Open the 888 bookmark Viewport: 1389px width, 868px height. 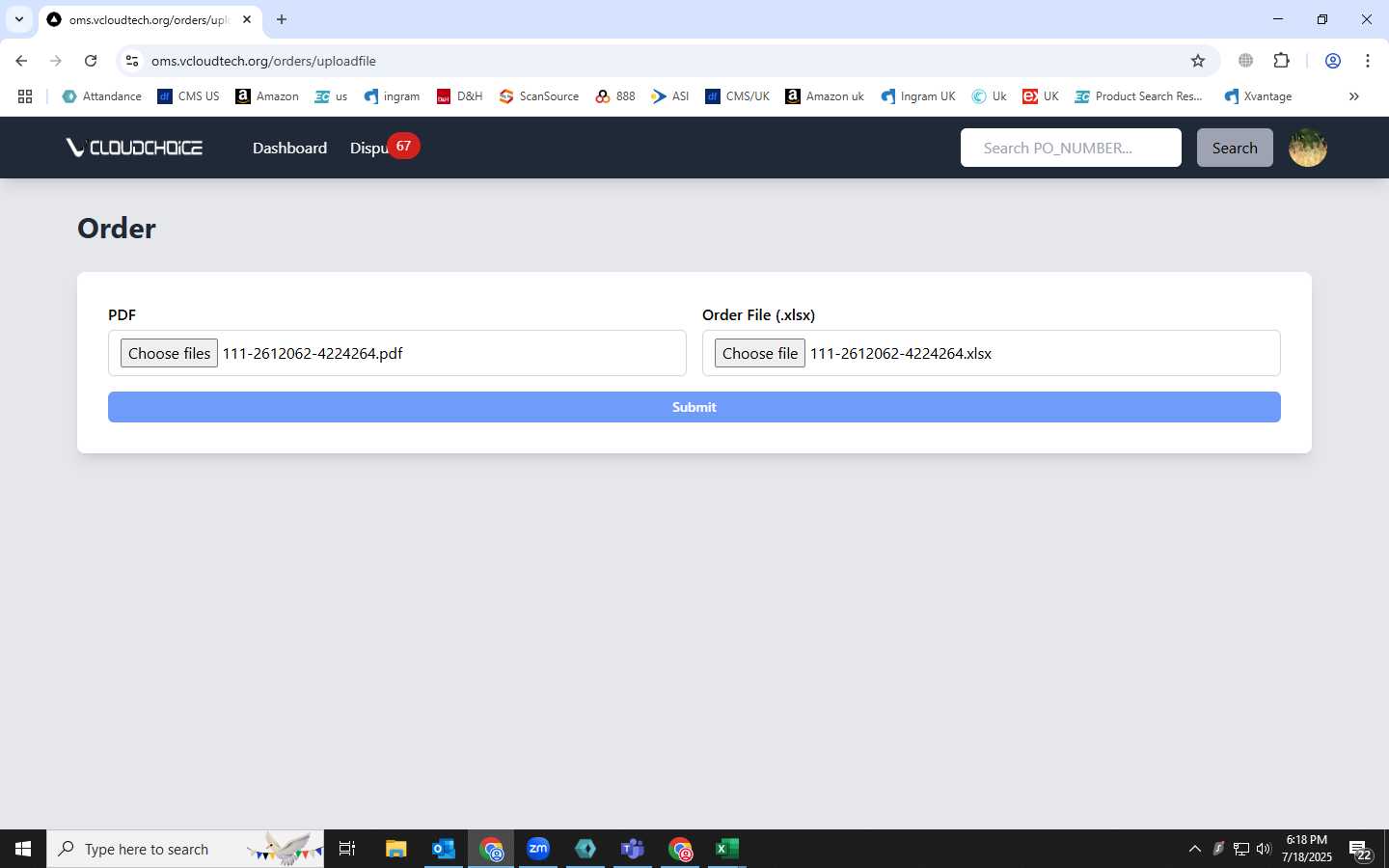[x=615, y=96]
